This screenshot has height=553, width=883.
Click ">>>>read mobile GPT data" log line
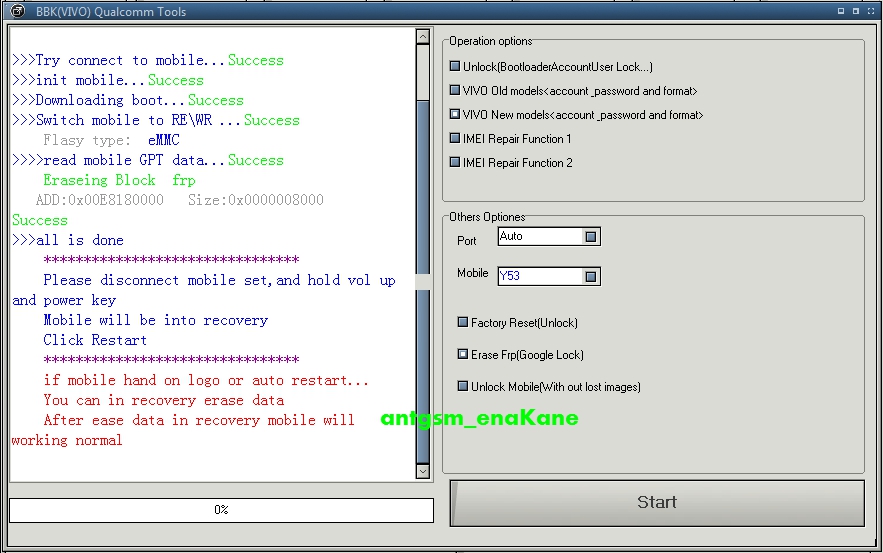pos(148,160)
